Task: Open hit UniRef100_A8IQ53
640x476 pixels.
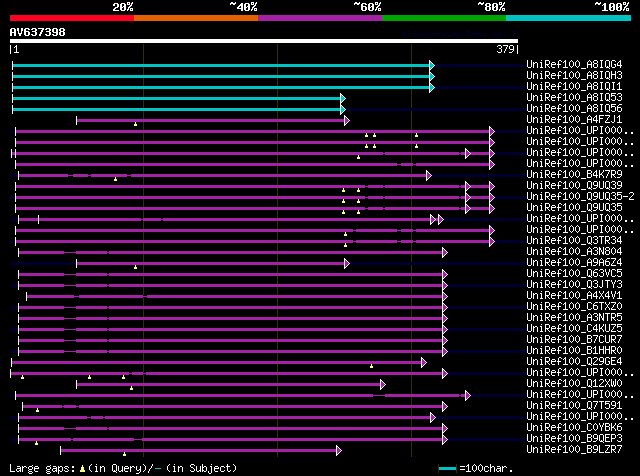Action: click(574, 97)
